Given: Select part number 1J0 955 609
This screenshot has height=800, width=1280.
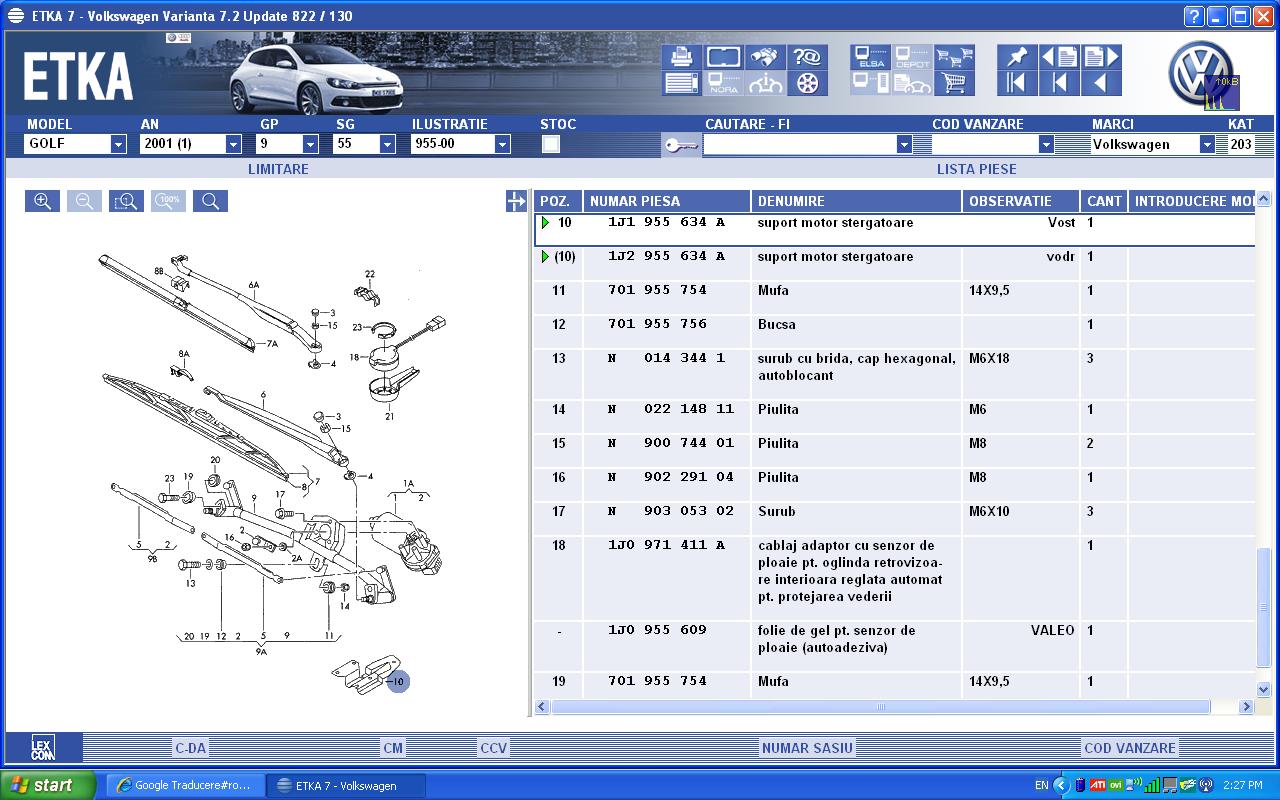Looking at the screenshot, I should point(657,630).
